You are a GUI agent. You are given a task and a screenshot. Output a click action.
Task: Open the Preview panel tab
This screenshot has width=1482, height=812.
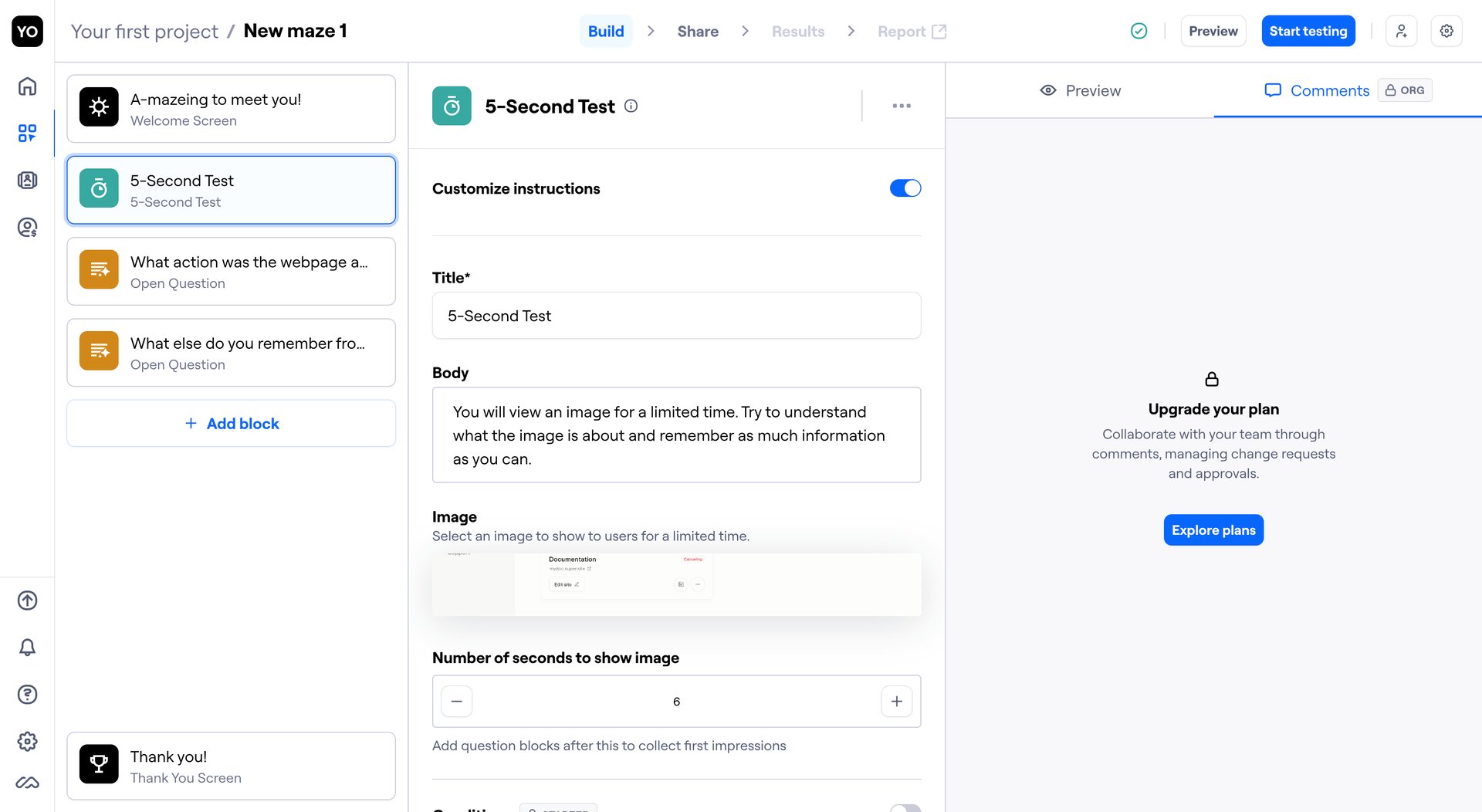[x=1081, y=90]
